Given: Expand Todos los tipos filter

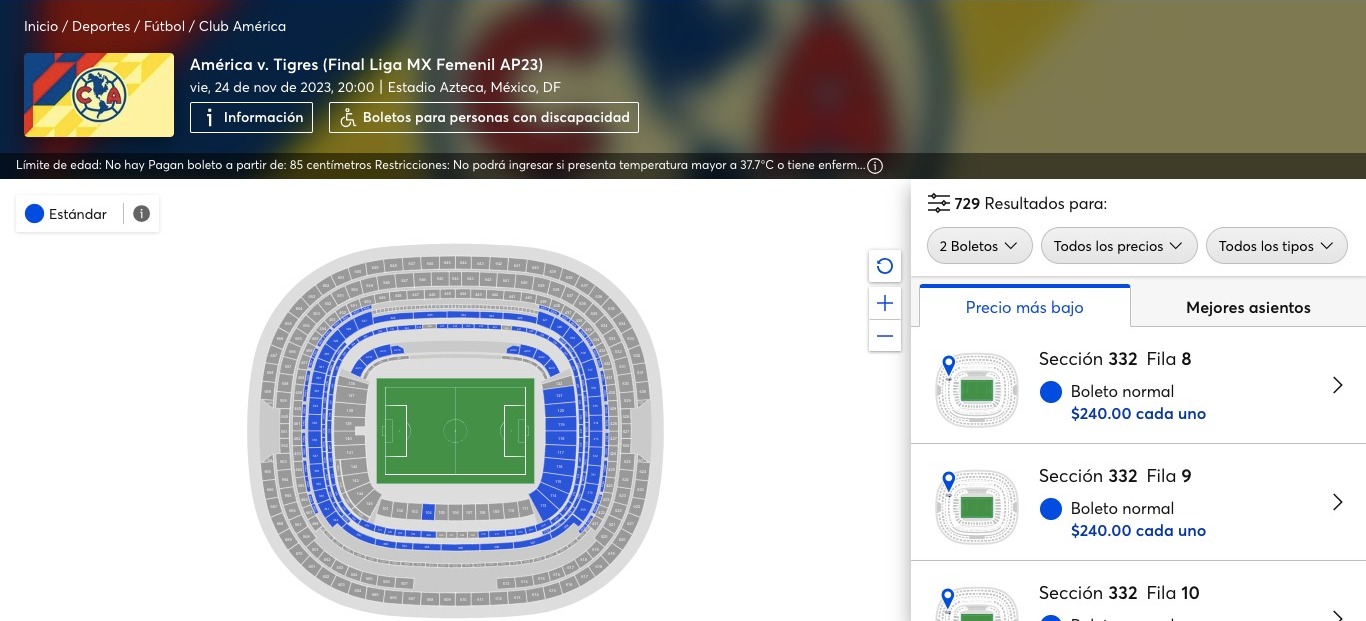Looking at the screenshot, I should click(x=1276, y=246).
